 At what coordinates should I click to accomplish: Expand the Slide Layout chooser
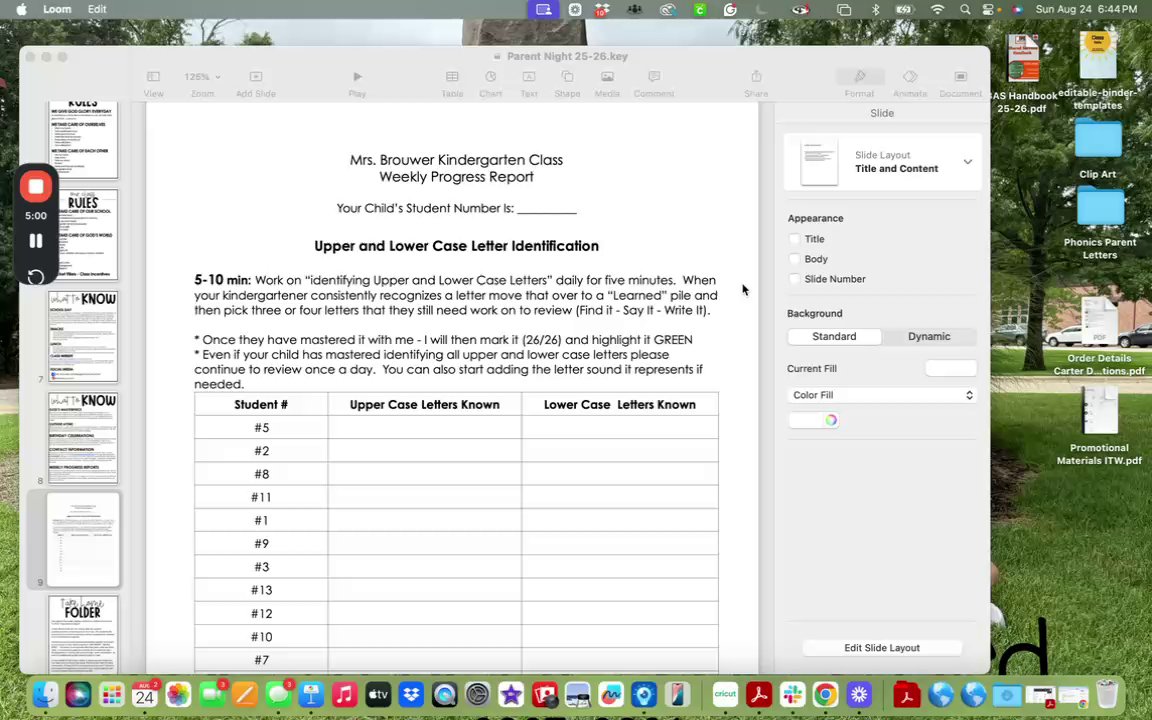coord(968,162)
